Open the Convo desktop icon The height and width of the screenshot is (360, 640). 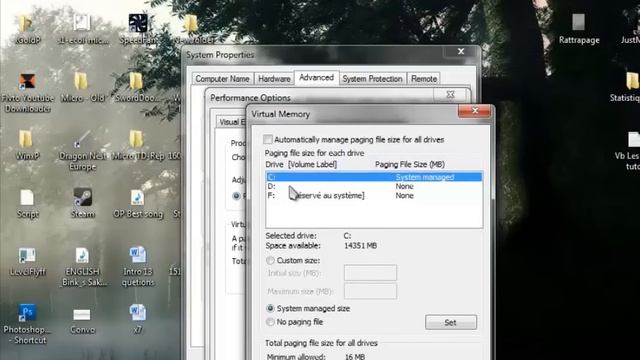pos(82,315)
